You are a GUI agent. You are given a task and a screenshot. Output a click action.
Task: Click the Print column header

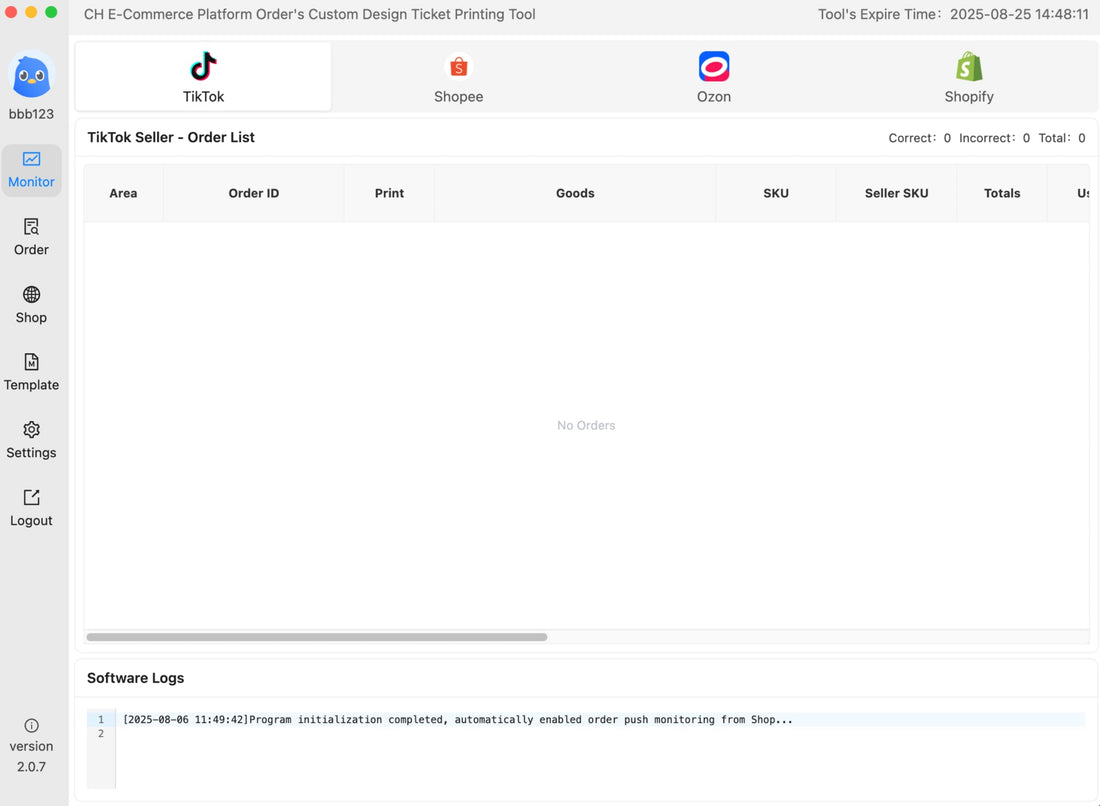pos(389,193)
